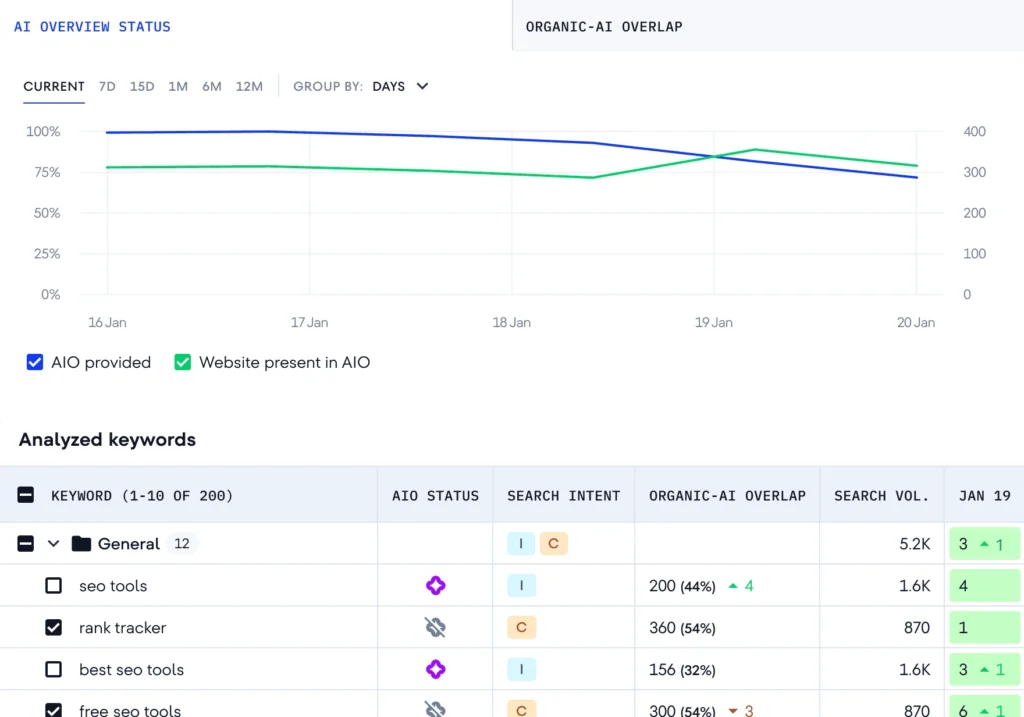Click the blue "I" intent badge for "best seo tools"

[x=520, y=669]
